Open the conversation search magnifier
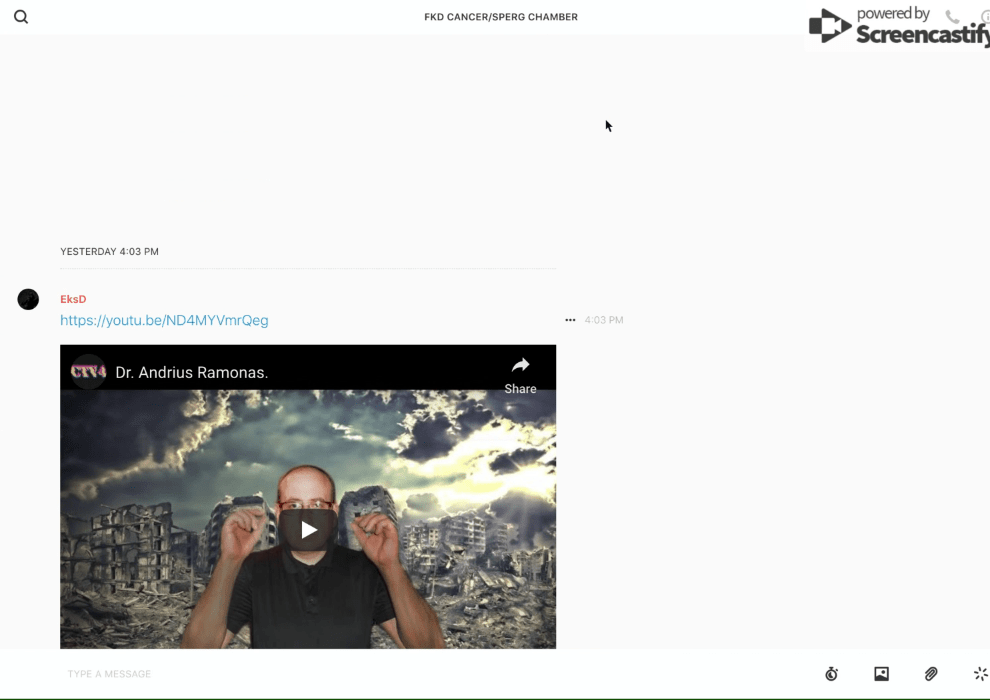This screenshot has width=990, height=700. coord(21,17)
